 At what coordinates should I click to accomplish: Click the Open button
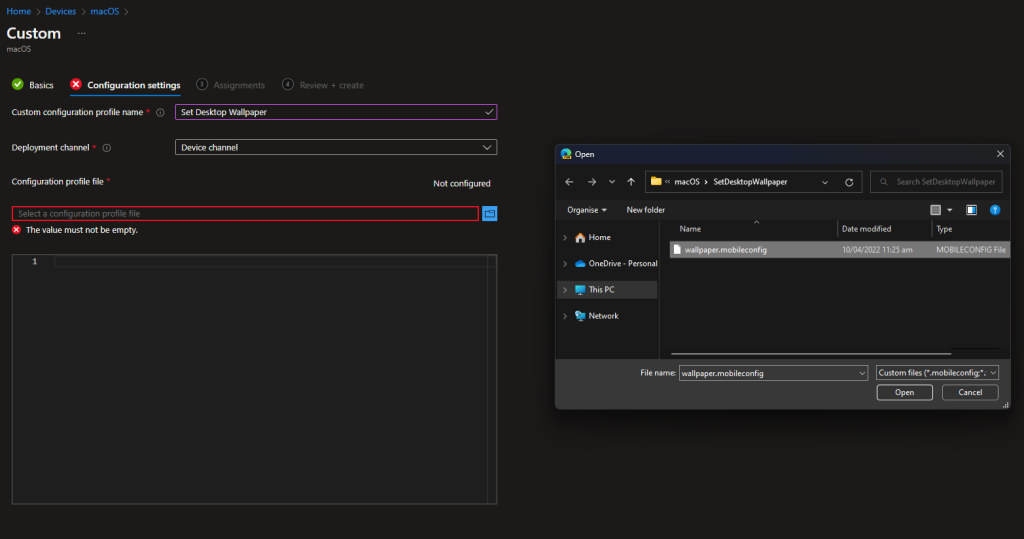coord(904,392)
